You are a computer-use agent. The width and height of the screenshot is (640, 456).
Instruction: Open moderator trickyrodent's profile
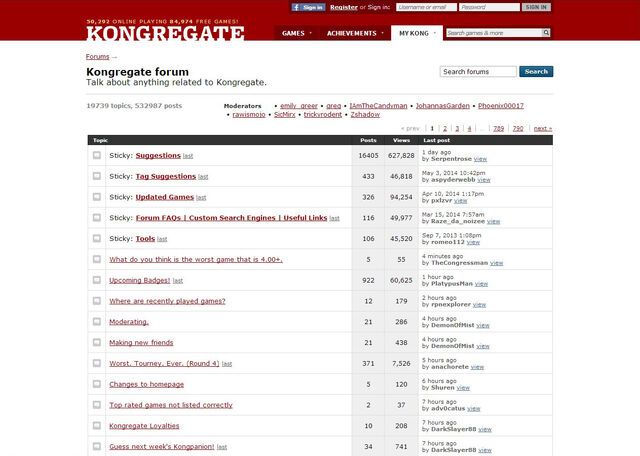click(323, 115)
